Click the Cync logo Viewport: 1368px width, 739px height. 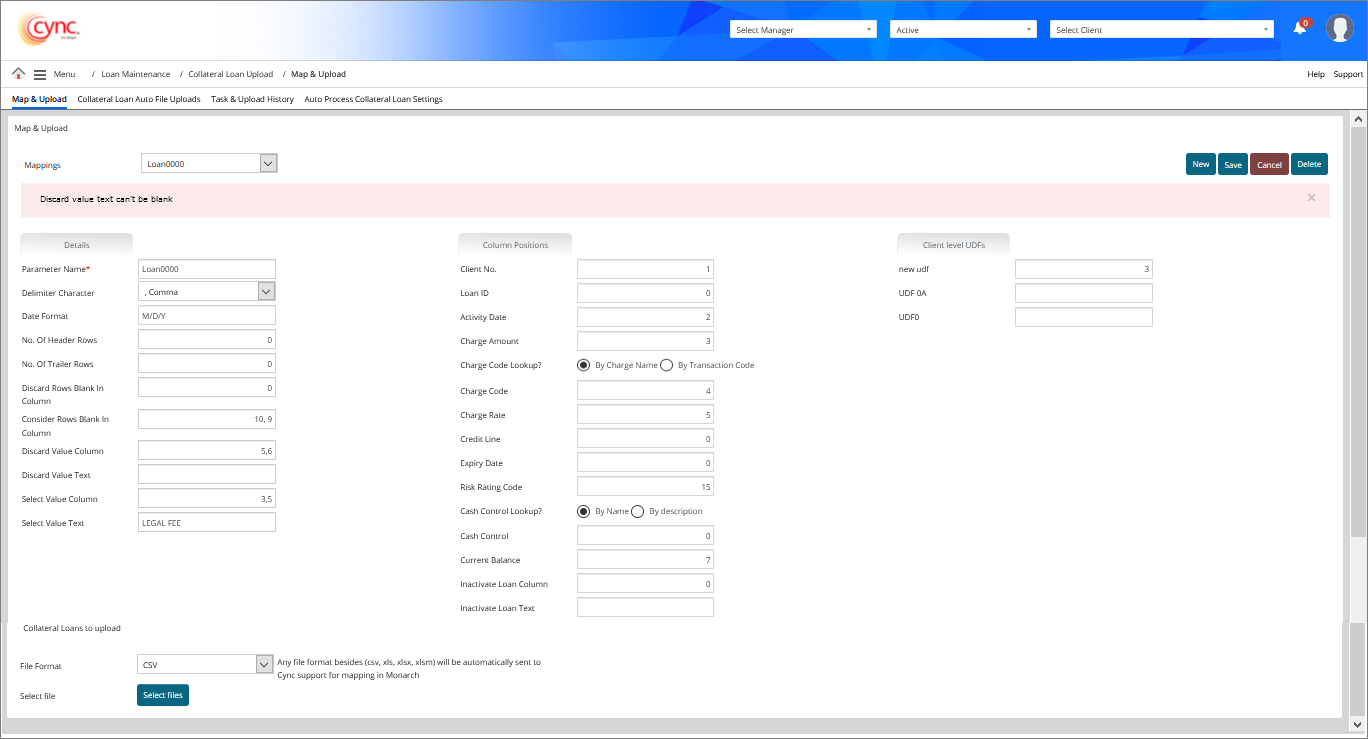pyautogui.click(x=48, y=28)
